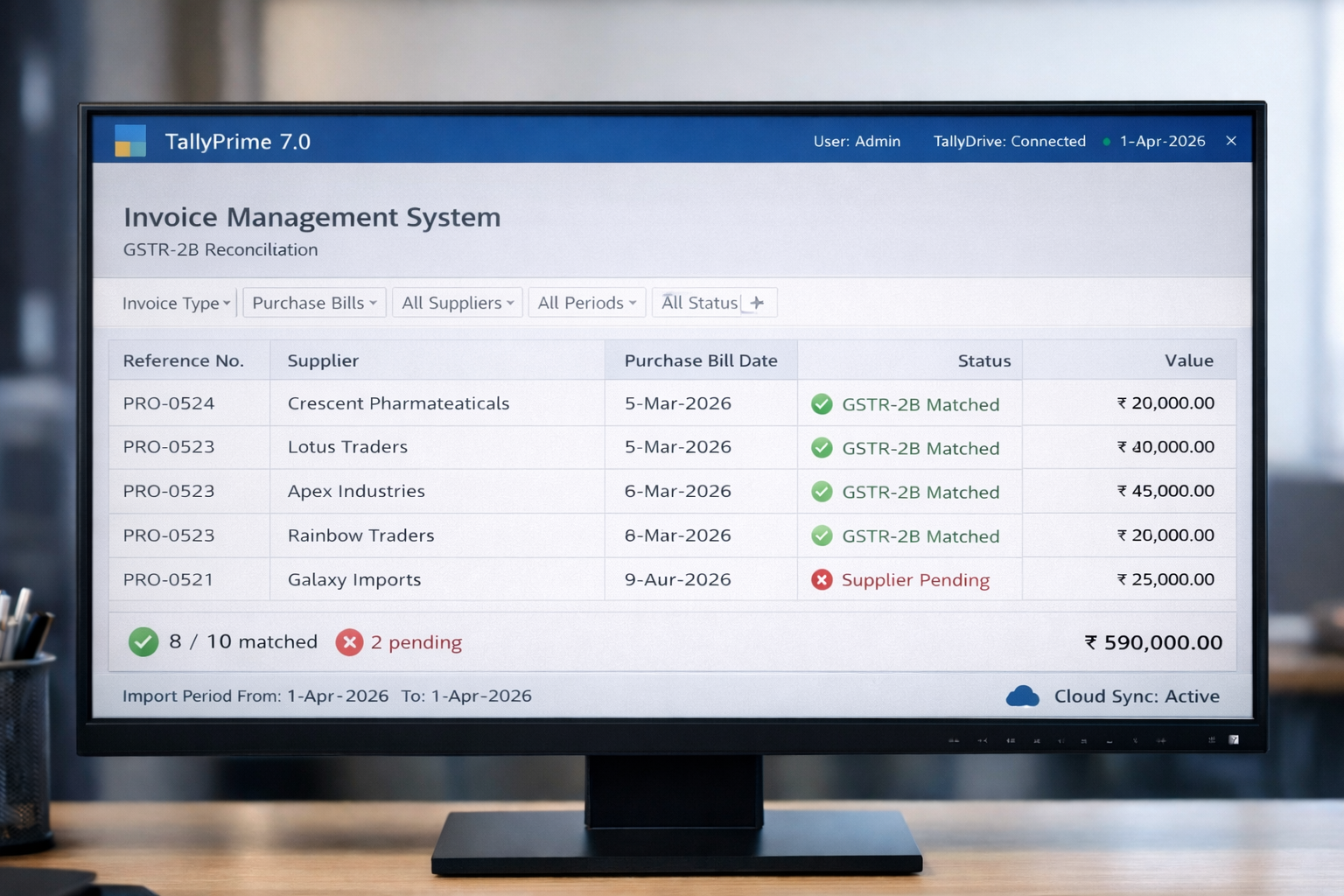Click the red error icon beside Supplier Pending
This screenshot has width=1344, height=896.
point(821,579)
